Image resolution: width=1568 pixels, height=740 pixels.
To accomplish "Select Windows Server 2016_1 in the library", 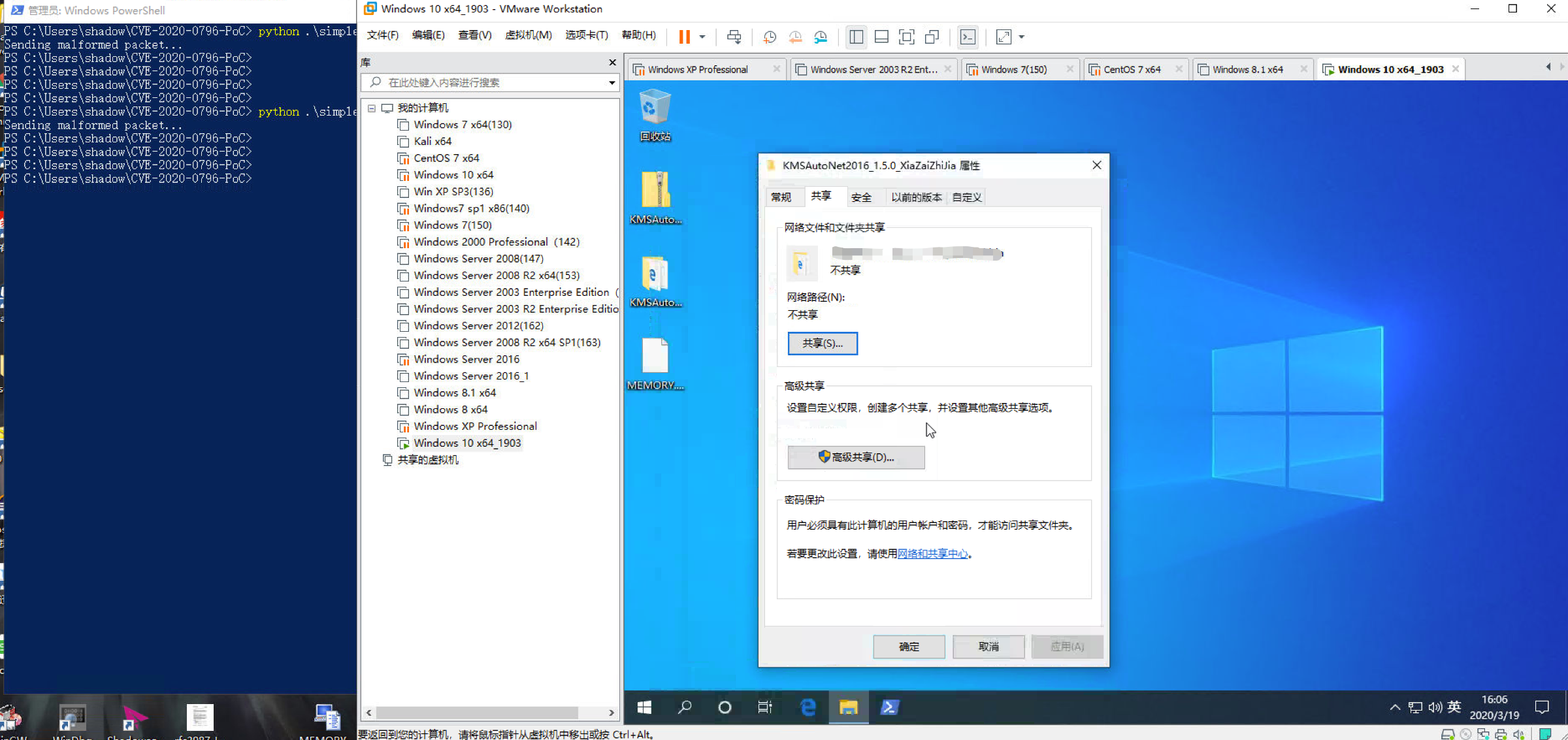I will [471, 376].
